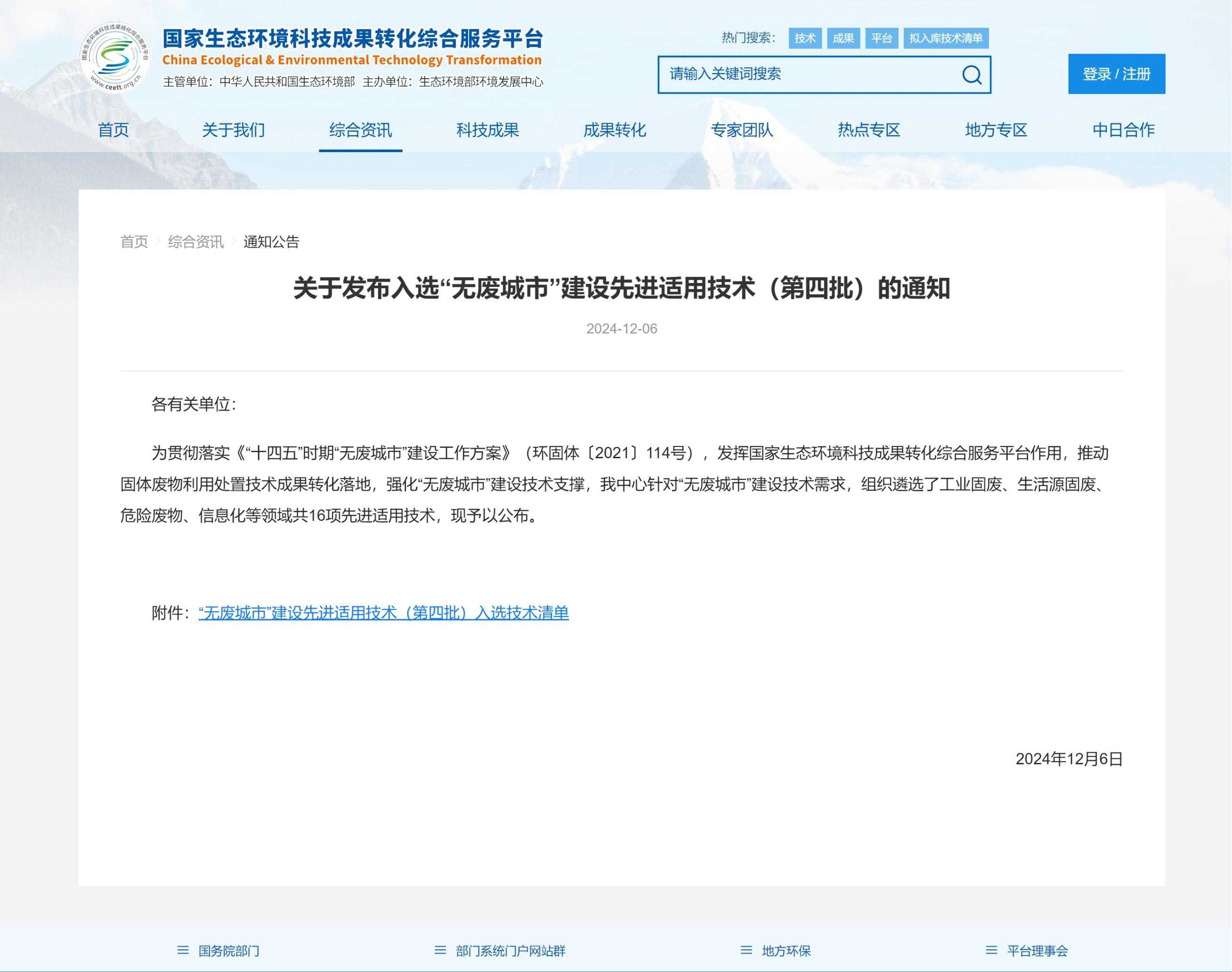The height and width of the screenshot is (972, 1232).
Task: Open the 地方专区 navigation item
Action: click(996, 130)
